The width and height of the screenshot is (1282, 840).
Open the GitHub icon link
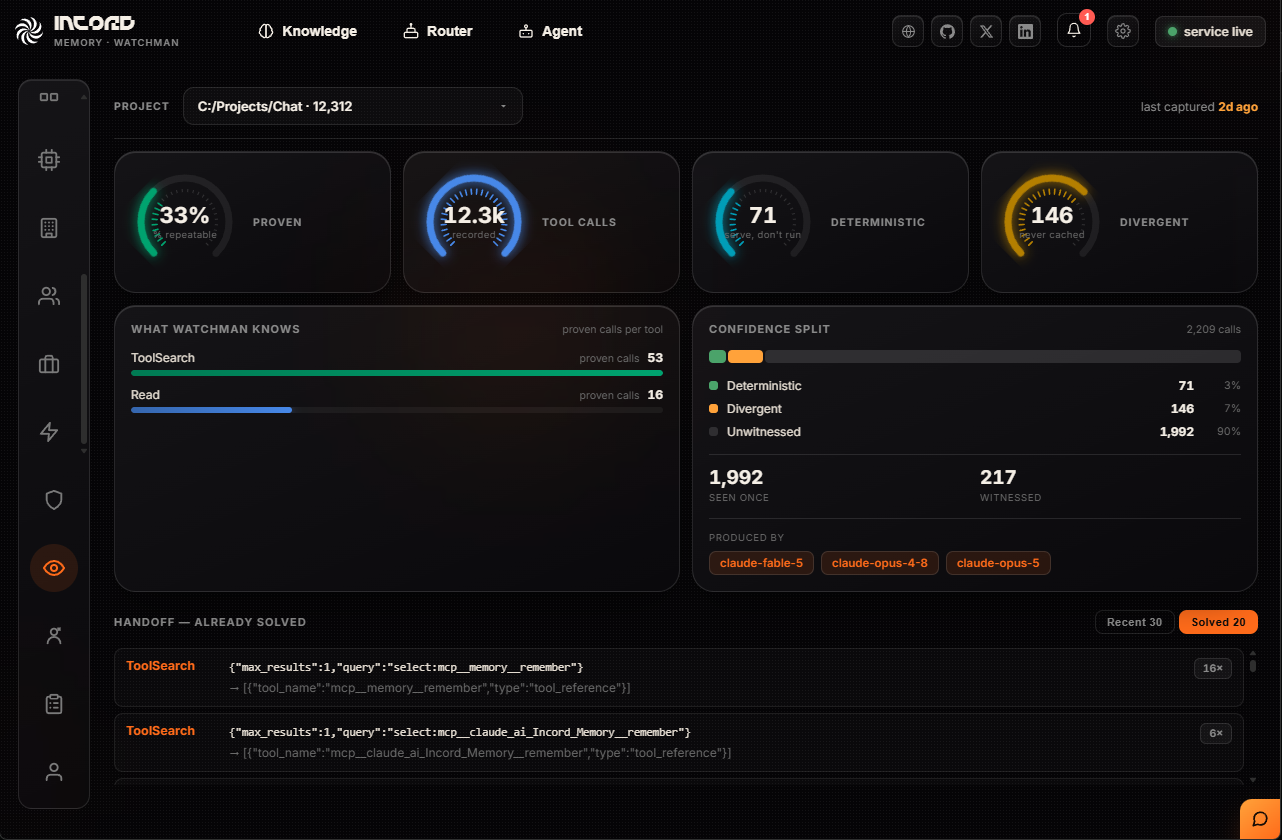[x=947, y=31]
